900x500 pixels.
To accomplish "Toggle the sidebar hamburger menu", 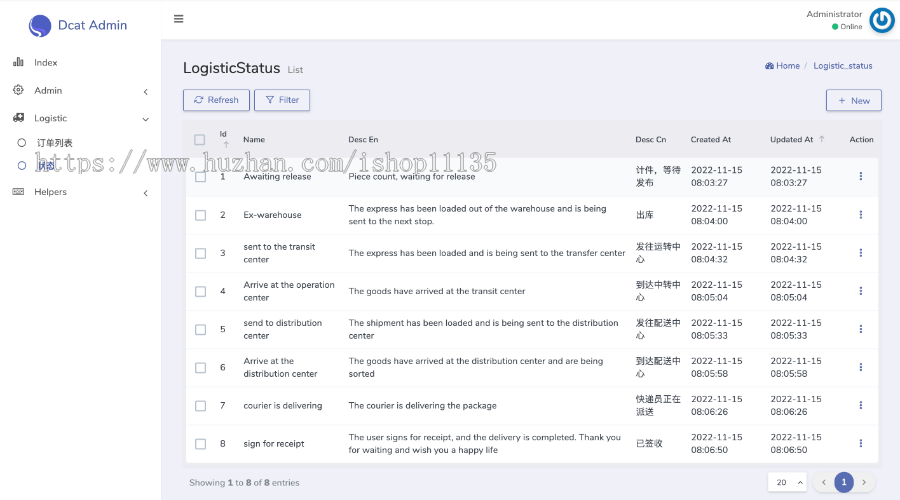I will [179, 19].
